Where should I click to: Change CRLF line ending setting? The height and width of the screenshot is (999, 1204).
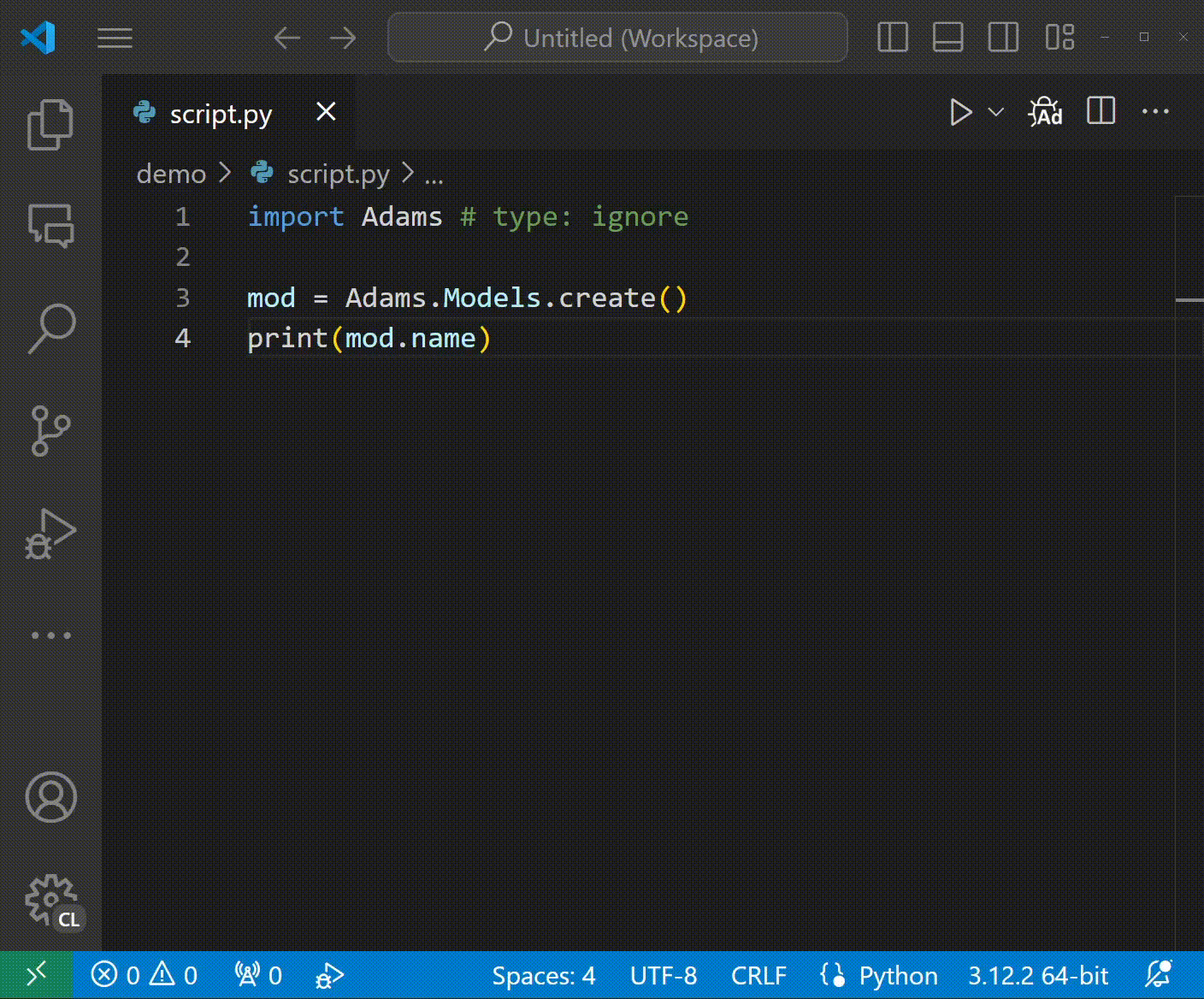click(x=758, y=975)
